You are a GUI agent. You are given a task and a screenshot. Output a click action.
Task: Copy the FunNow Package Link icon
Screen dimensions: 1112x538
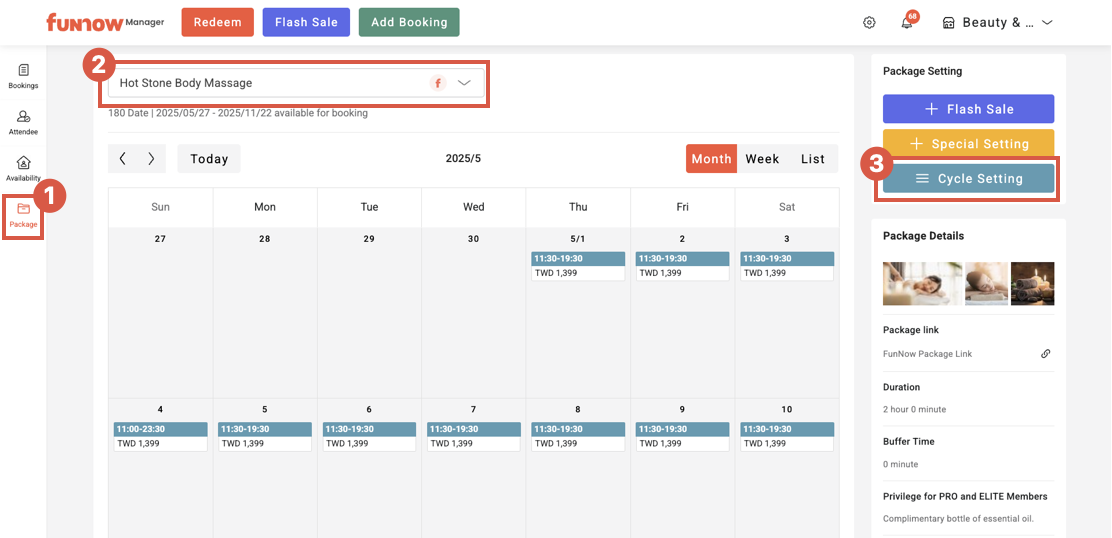point(1045,354)
